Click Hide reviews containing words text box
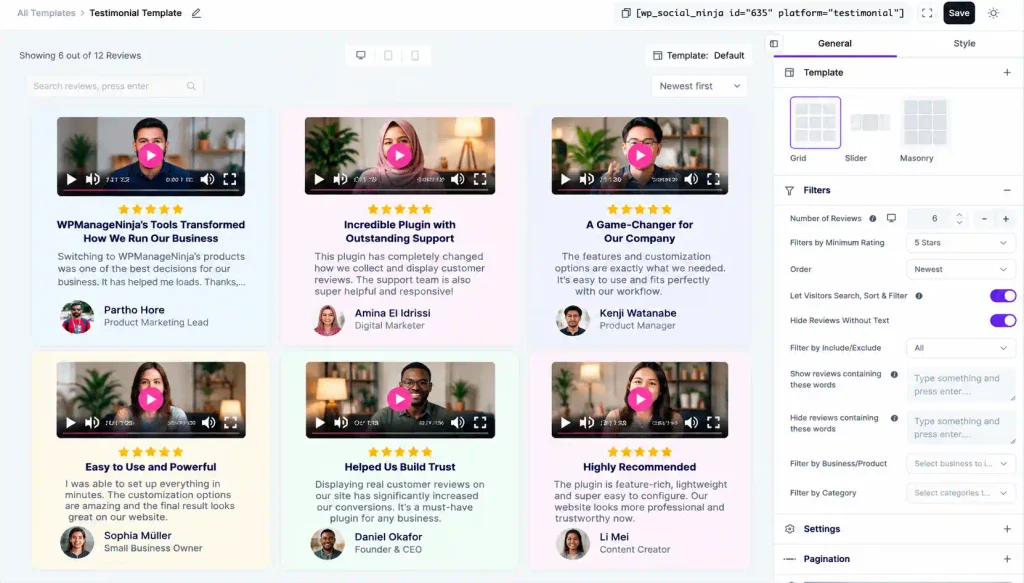This screenshot has width=1024, height=583. point(961,428)
